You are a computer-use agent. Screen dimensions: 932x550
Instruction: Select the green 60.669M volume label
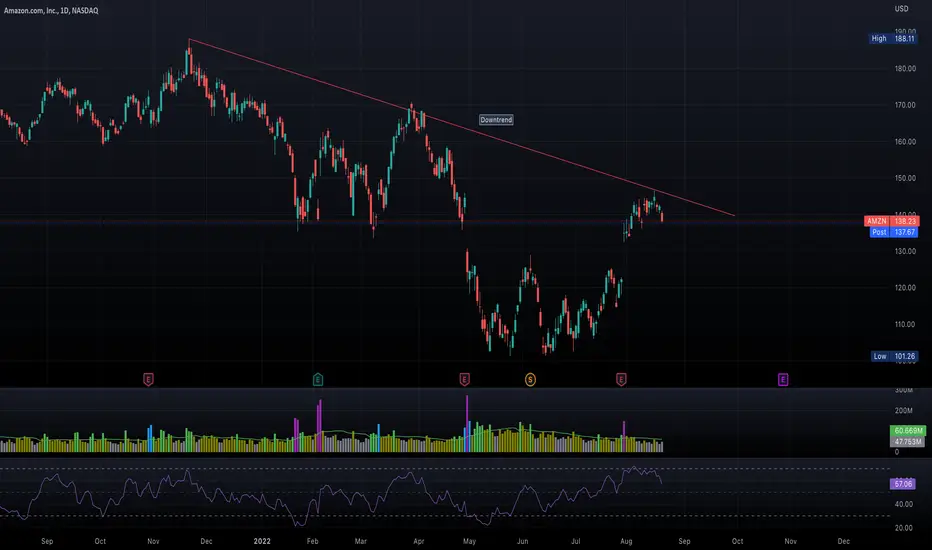908,430
